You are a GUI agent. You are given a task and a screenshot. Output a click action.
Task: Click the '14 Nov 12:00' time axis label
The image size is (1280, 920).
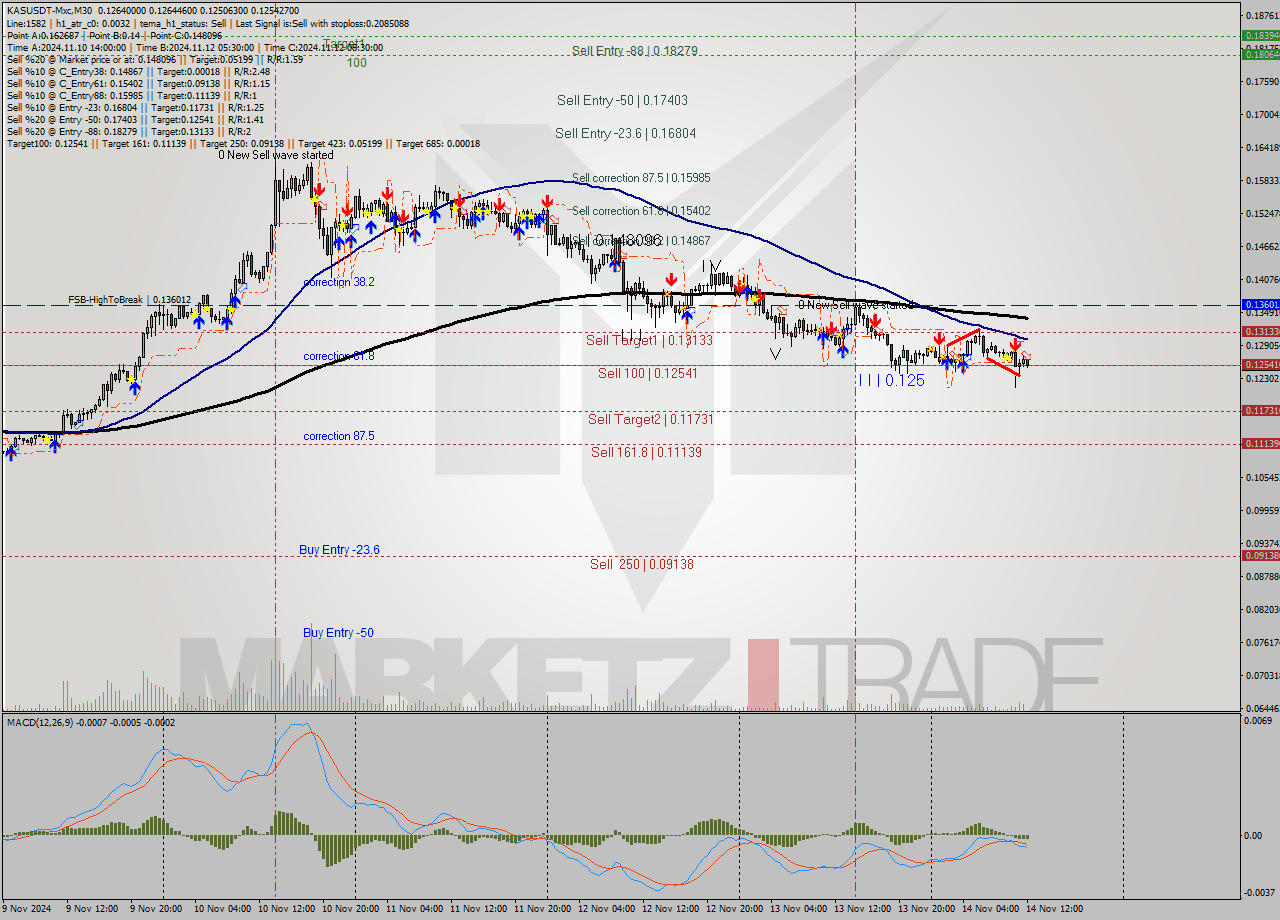(x=1056, y=909)
